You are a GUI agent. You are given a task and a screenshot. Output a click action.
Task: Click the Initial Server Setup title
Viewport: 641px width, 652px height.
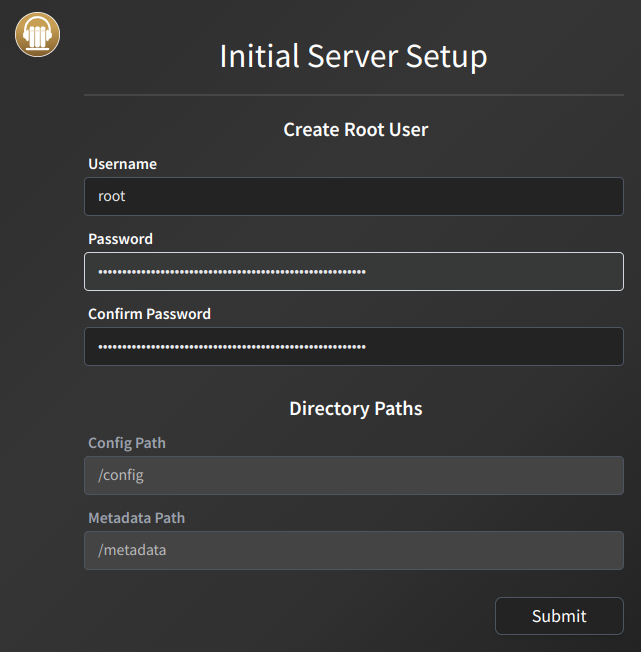tap(353, 56)
